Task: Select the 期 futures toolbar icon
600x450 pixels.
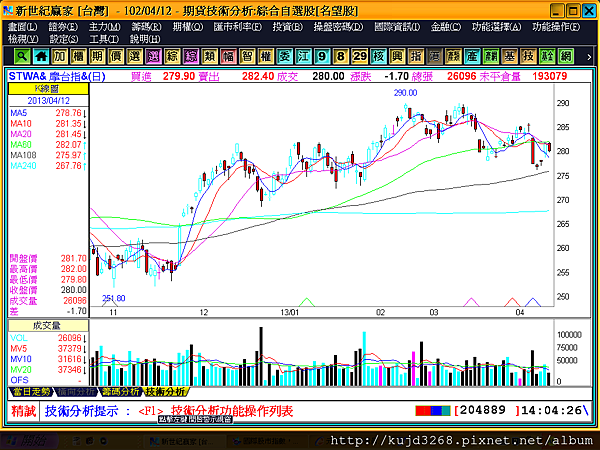Action: (x=97, y=57)
